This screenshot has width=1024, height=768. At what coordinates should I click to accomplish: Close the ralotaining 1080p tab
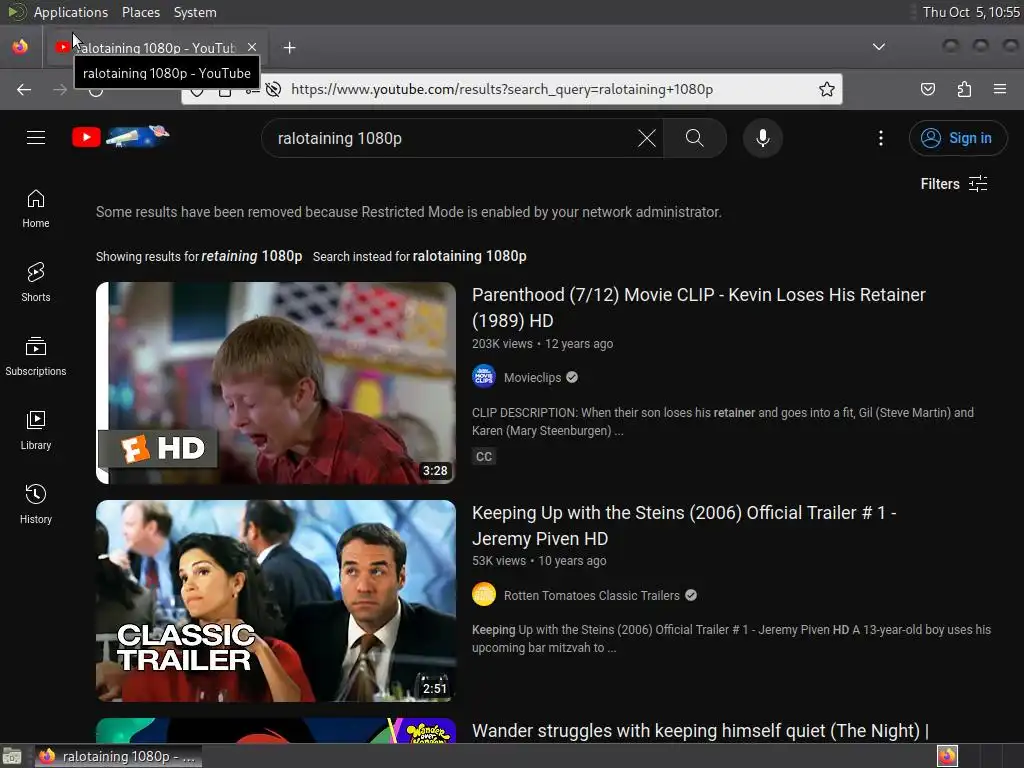coord(252,47)
